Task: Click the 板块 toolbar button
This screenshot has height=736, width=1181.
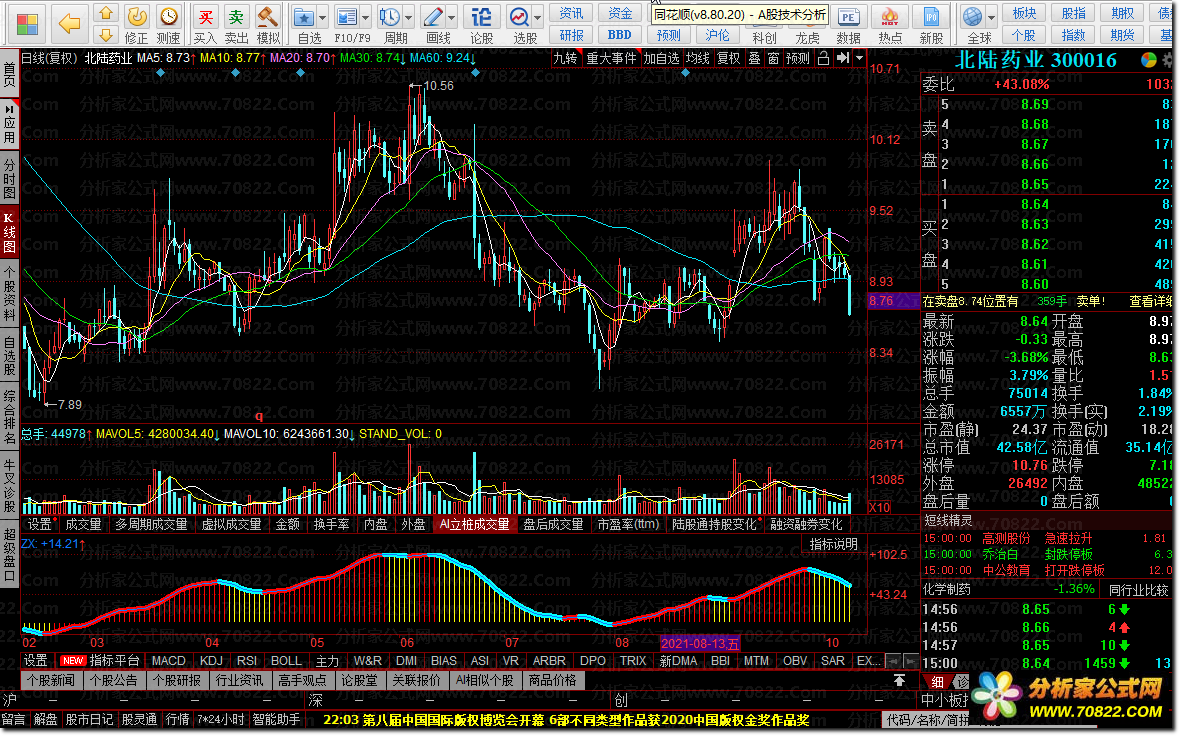Action: (1024, 14)
